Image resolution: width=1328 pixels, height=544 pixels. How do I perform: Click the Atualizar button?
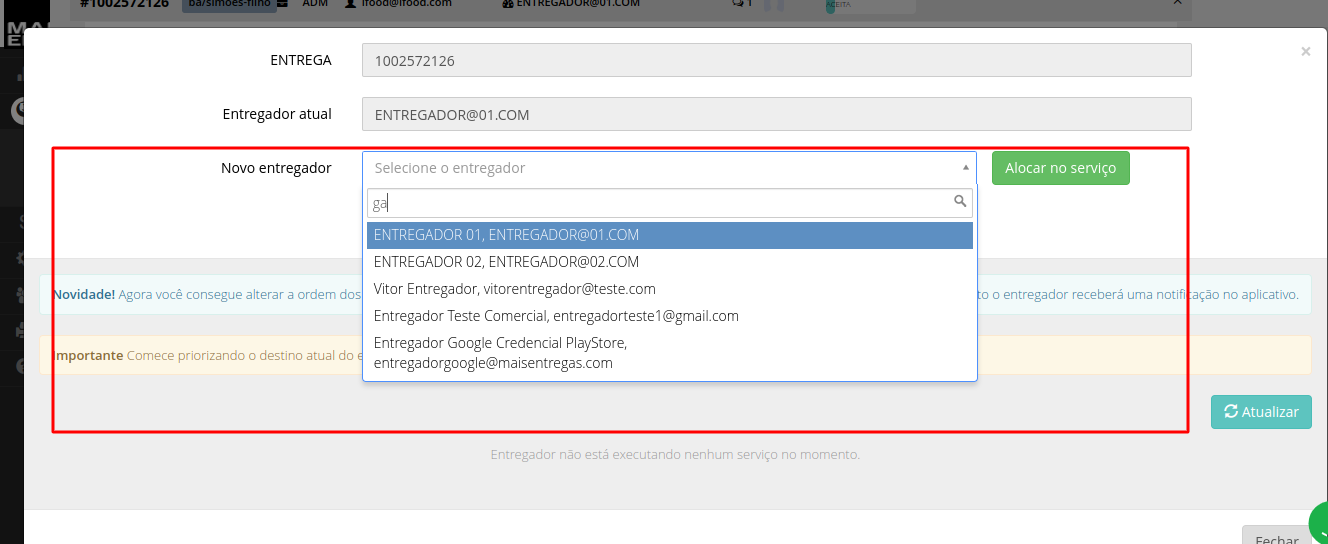pos(1261,412)
